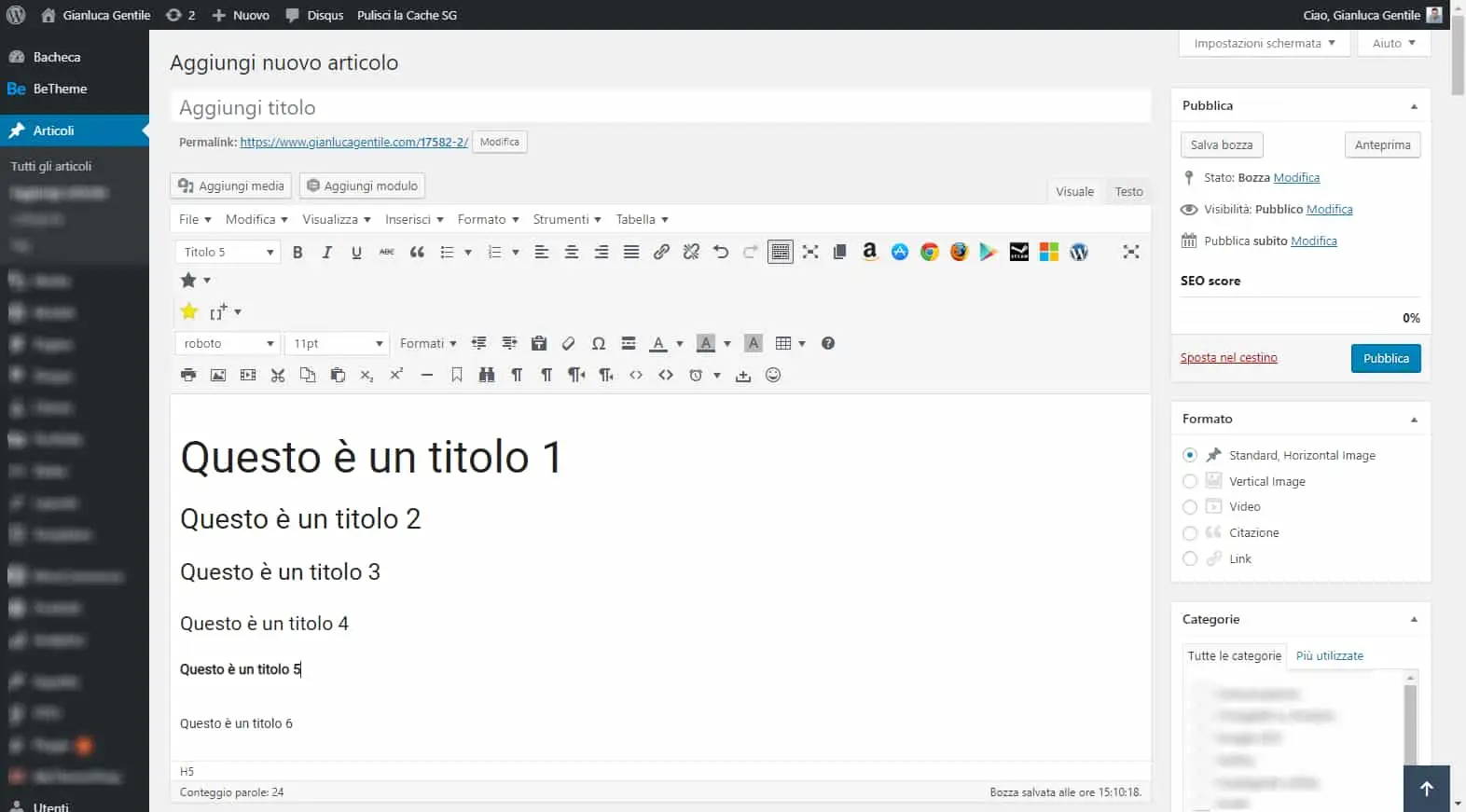Insert special character omega
This screenshot has width=1466, height=812.
point(599,344)
